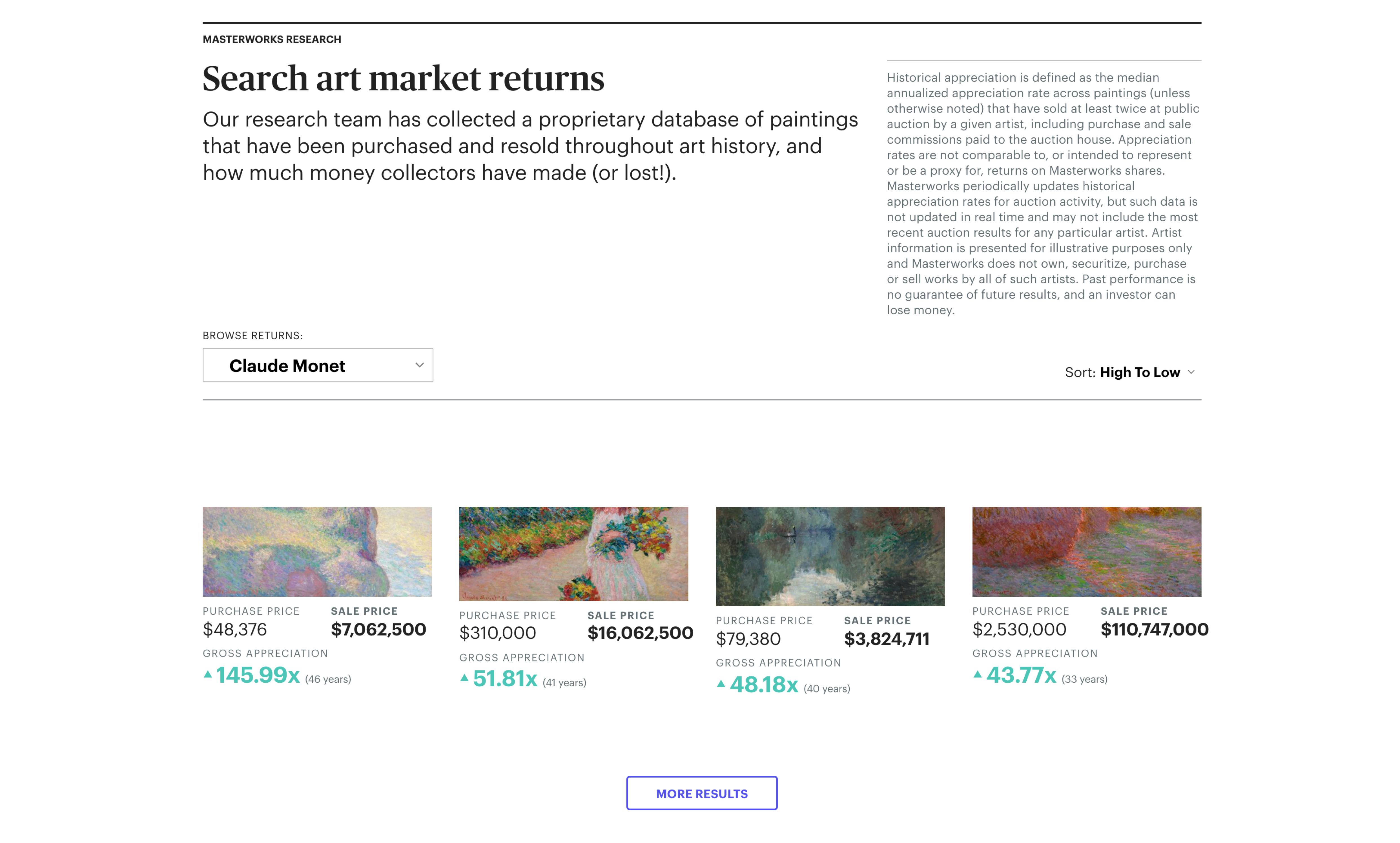The image size is (1400, 843).
Task: Click the small arrow beside High To Low
Action: click(1191, 372)
